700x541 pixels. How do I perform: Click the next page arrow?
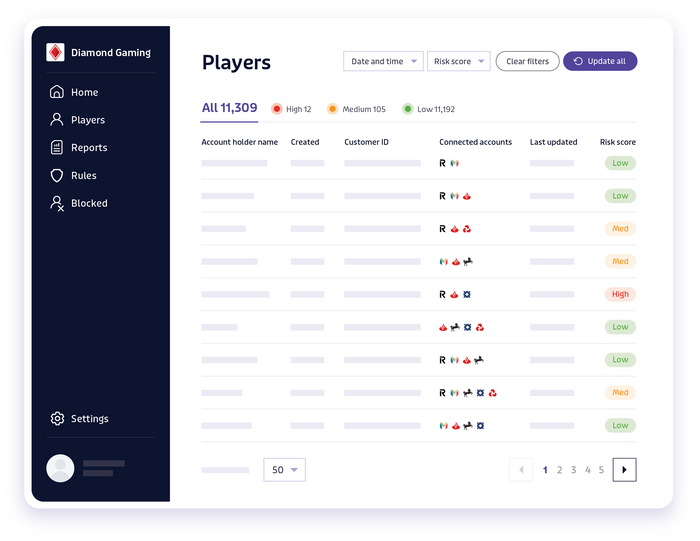click(624, 470)
